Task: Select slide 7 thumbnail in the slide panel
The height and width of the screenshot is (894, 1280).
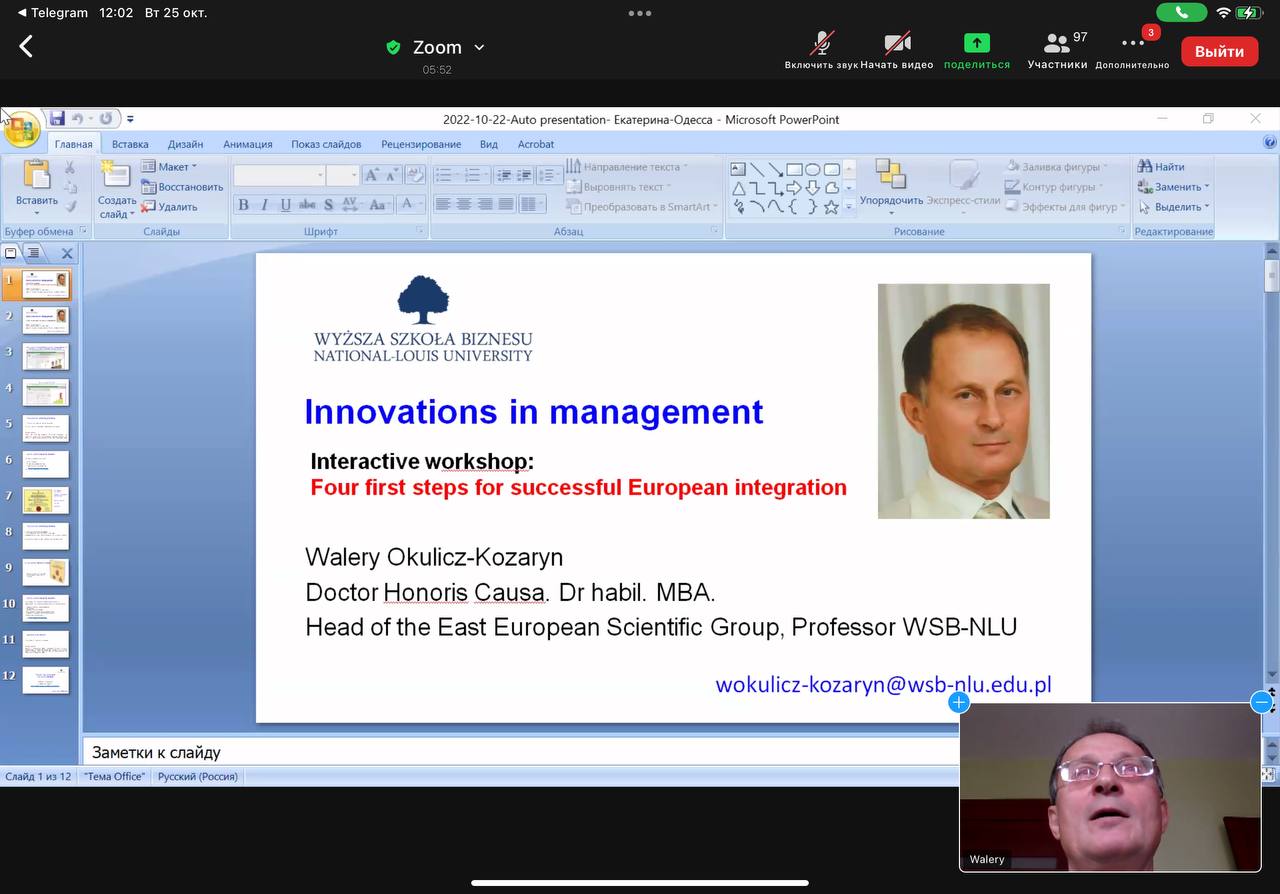Action: click(45, 499)
